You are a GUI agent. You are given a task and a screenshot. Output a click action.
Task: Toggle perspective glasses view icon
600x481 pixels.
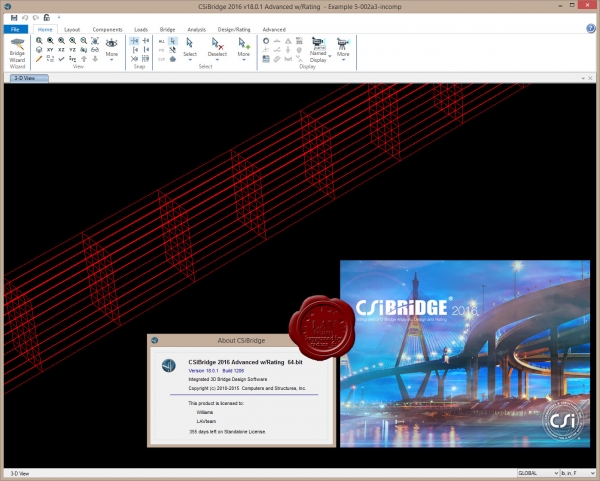tap(95, 50)
